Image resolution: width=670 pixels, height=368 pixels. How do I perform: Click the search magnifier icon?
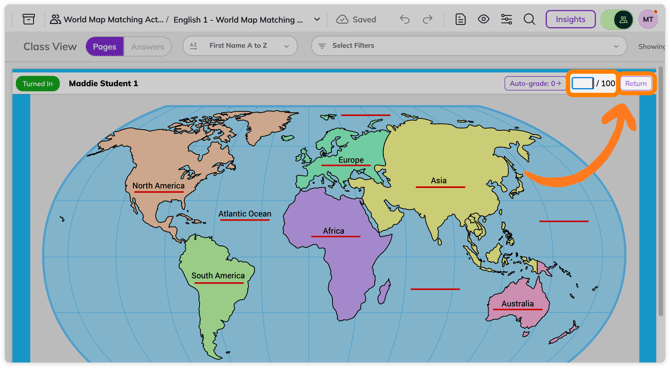(x=529, y=19)
